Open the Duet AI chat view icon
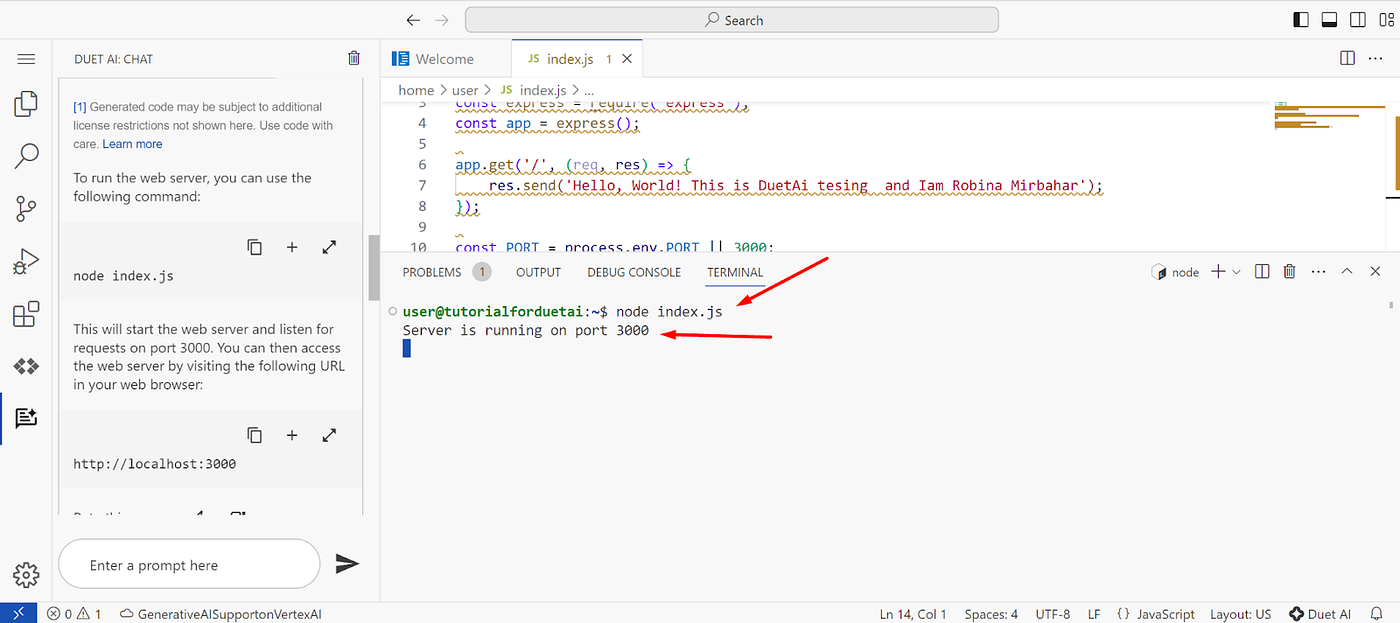Viewport: 1400px width, 623px height. point(26,419)
